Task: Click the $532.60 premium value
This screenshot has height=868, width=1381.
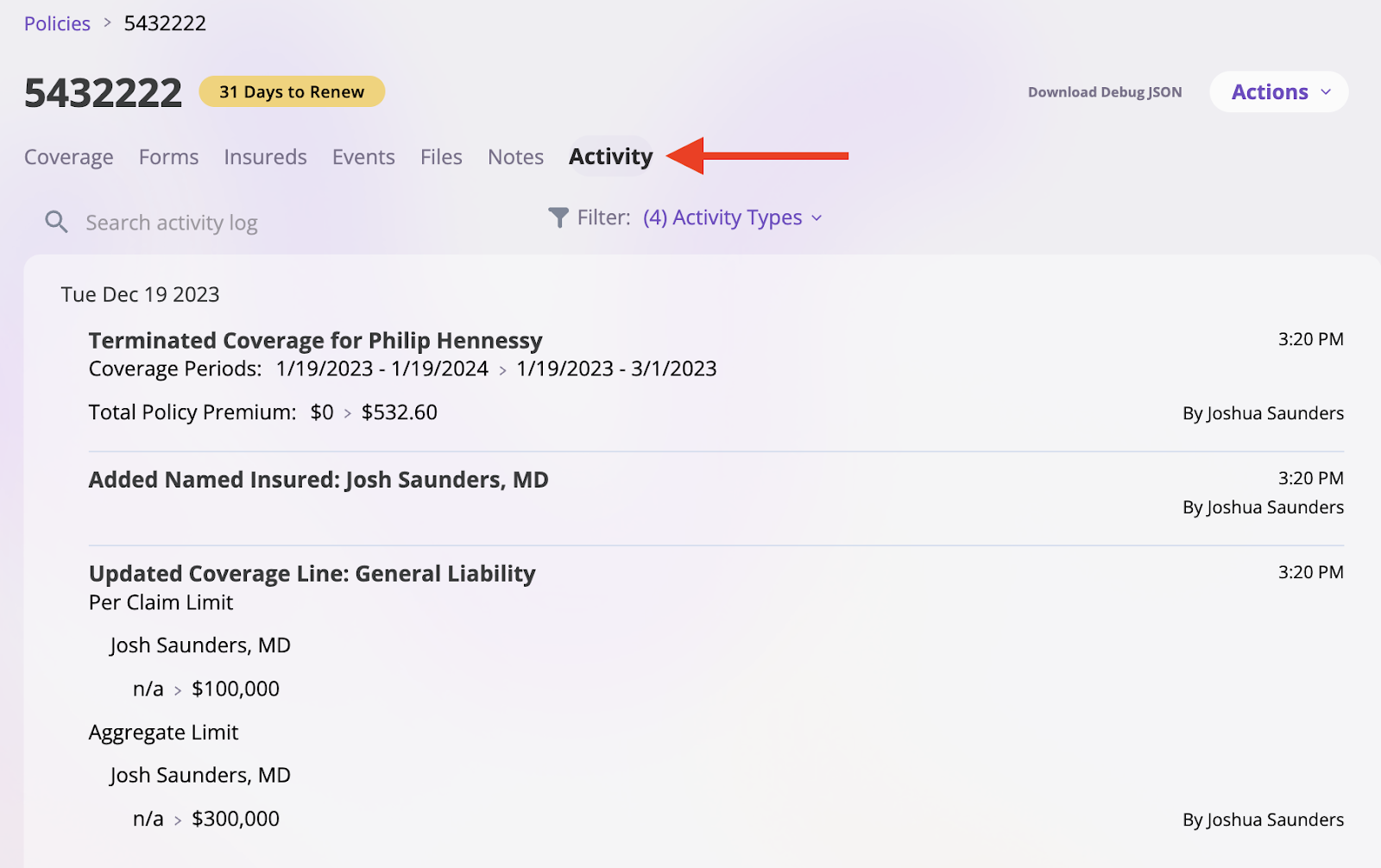Action: pyautogui.click(x=400, y=412)
